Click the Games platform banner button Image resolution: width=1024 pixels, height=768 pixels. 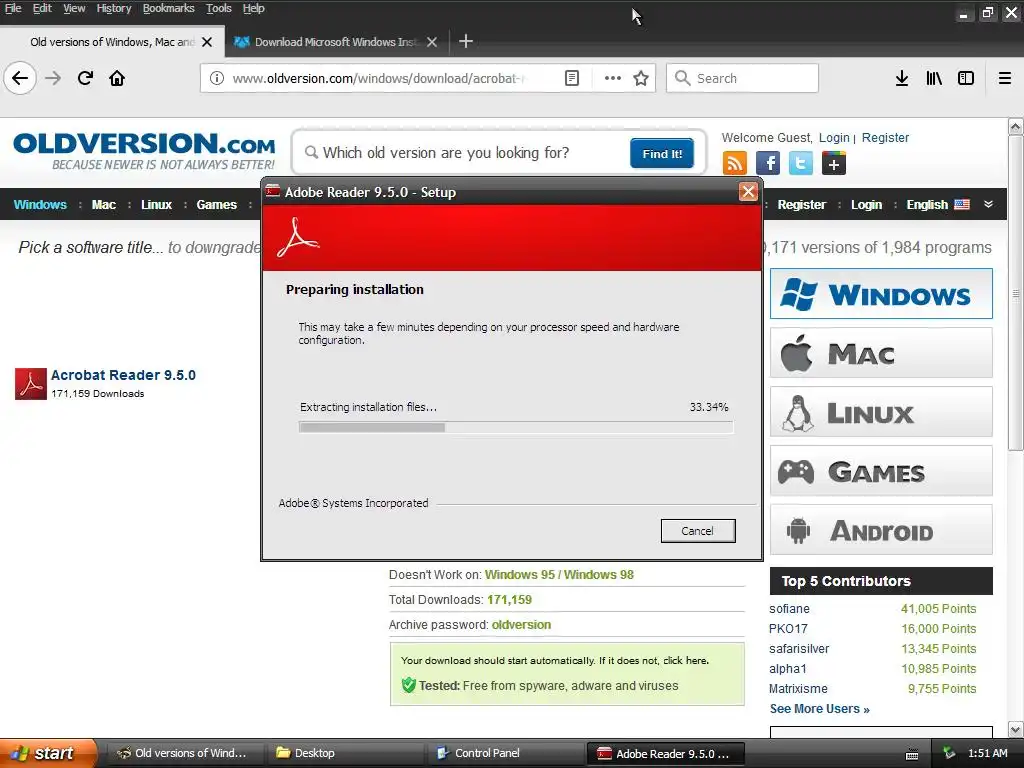[x=881, y=470]
